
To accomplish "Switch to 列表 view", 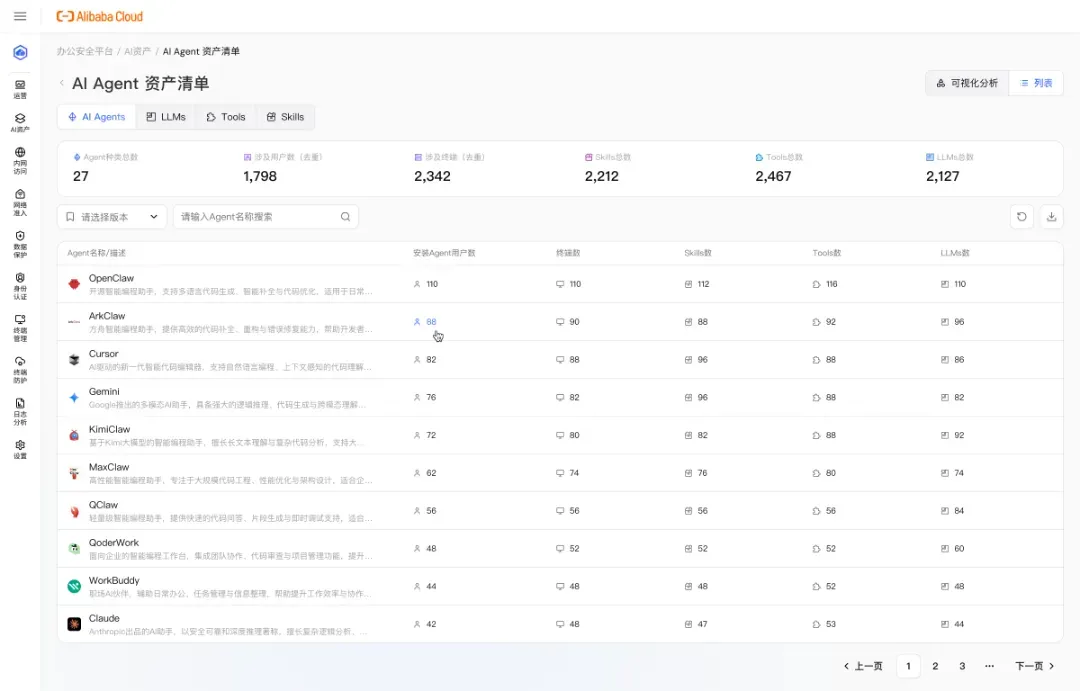I will (x=1036, y=83).
